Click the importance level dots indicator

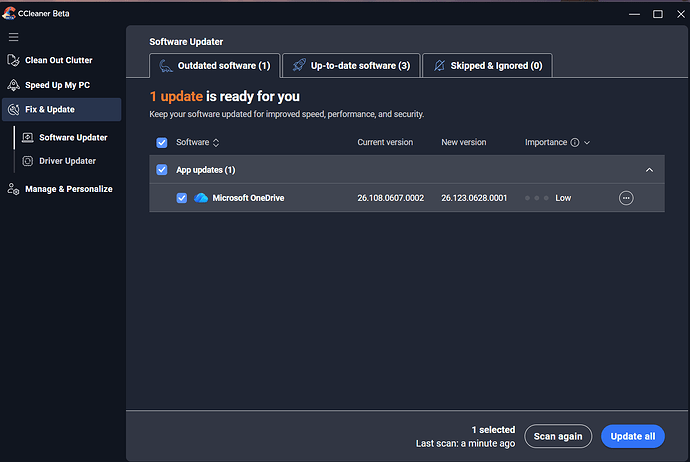point(536,198)
